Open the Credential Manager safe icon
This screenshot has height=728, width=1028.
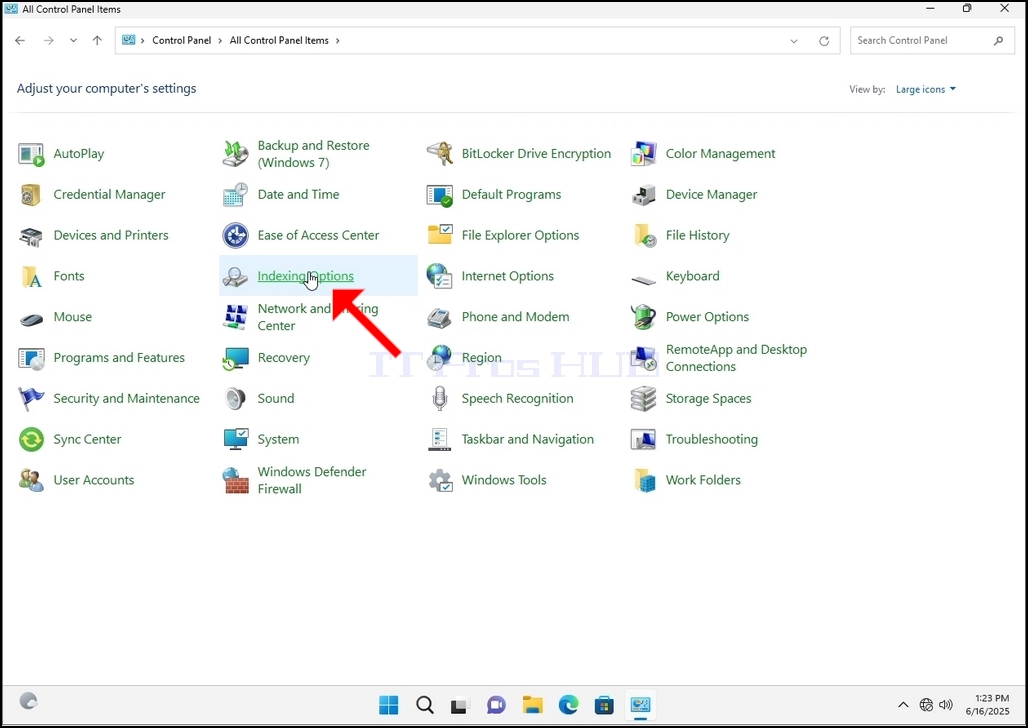[x=31, y=195]
